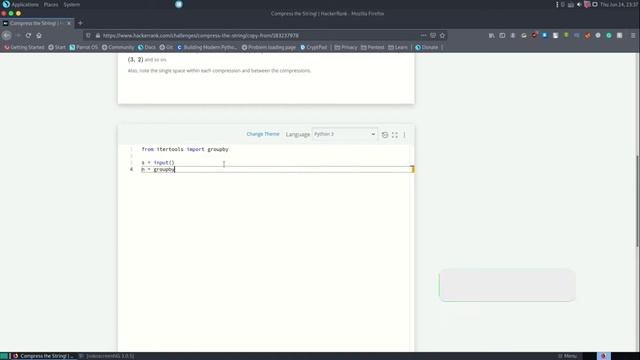This screenshot has height=360, width=640.
Task: Open the Git bookmark
Action: (166, 47)
